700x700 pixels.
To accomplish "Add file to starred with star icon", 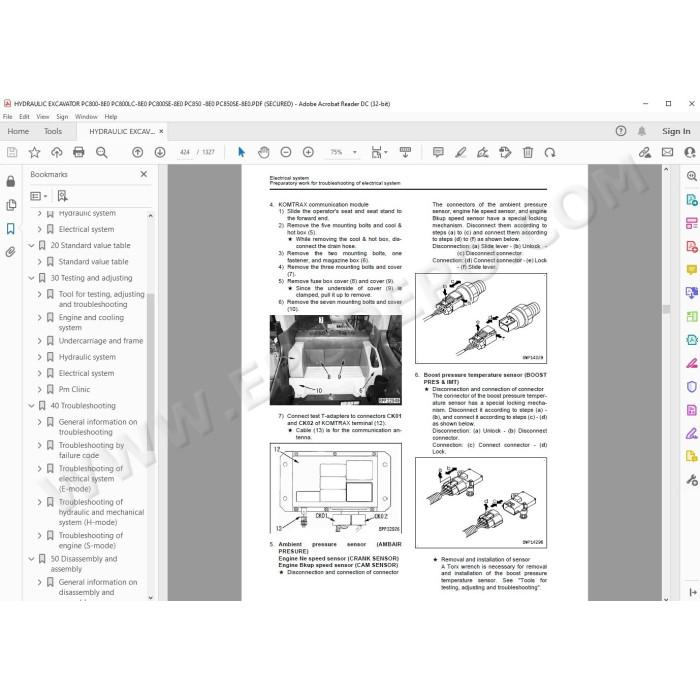I will click(34, 152).
